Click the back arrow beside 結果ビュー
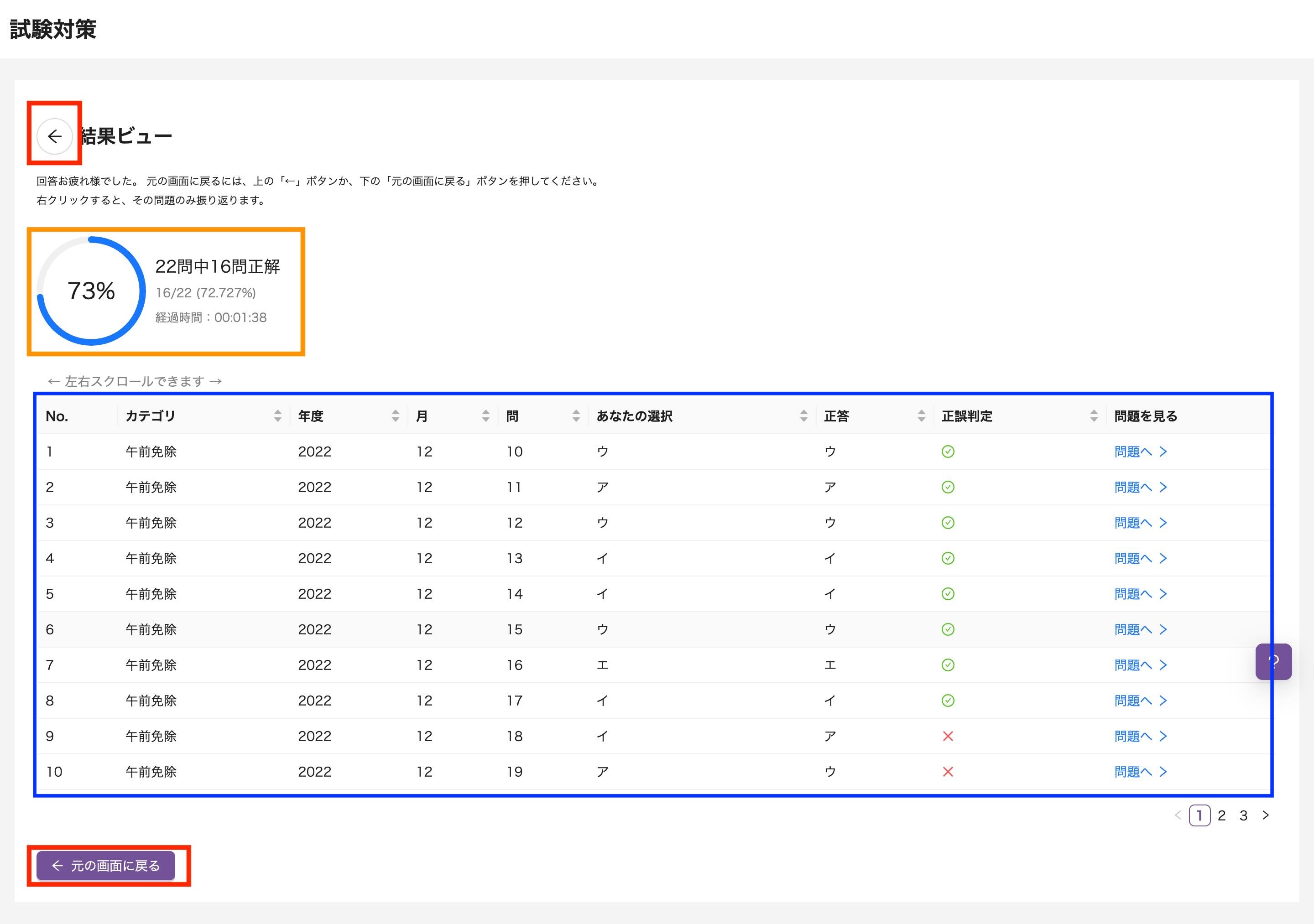The image size is (1314, 924). pyautogui.click(x=54, y=136)
